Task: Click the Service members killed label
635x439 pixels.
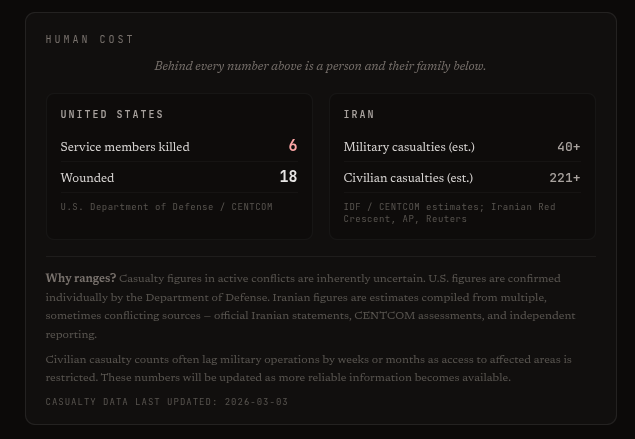Action: click(125, 147)
